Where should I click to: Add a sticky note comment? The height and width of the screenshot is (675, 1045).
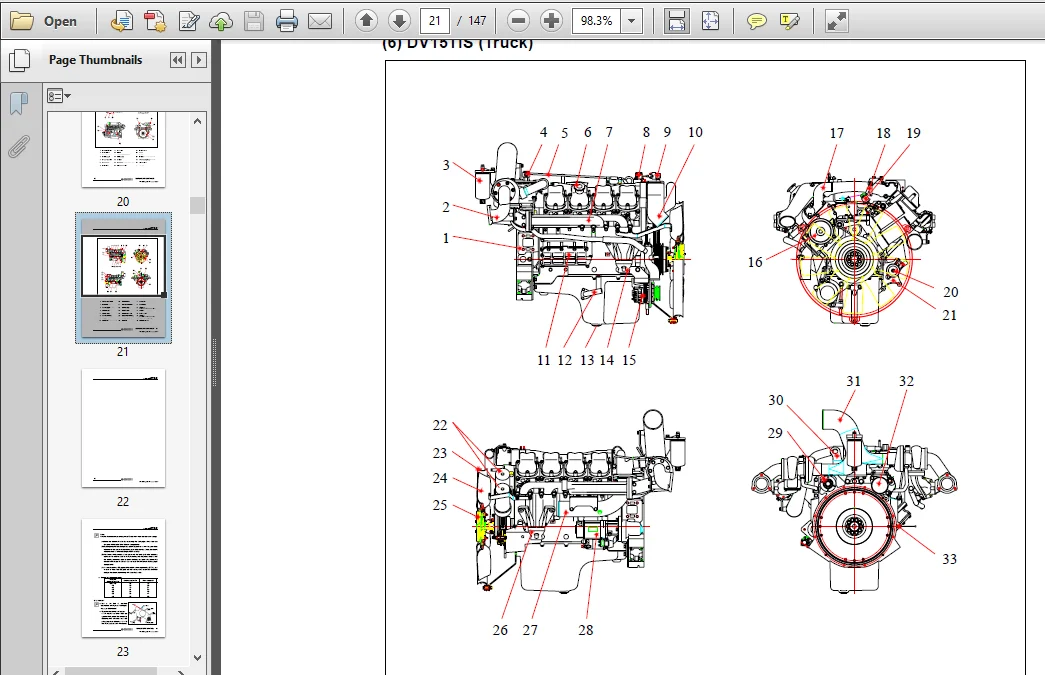click(756, 21)
